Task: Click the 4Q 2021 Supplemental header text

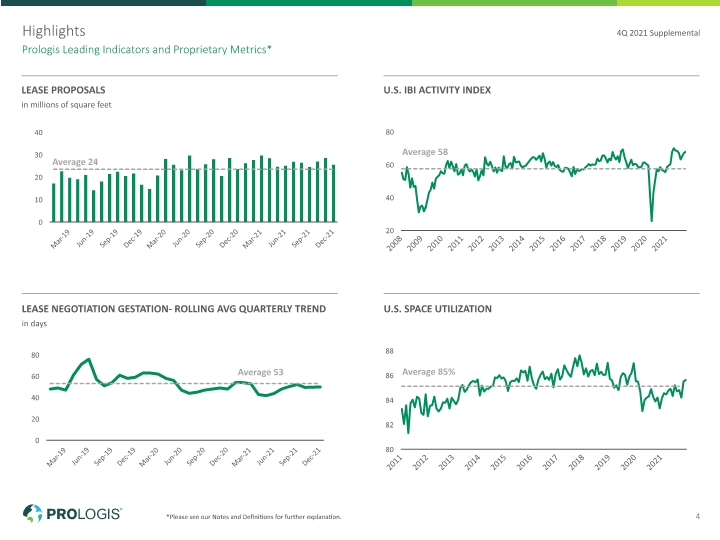Action: pos(658,33)
